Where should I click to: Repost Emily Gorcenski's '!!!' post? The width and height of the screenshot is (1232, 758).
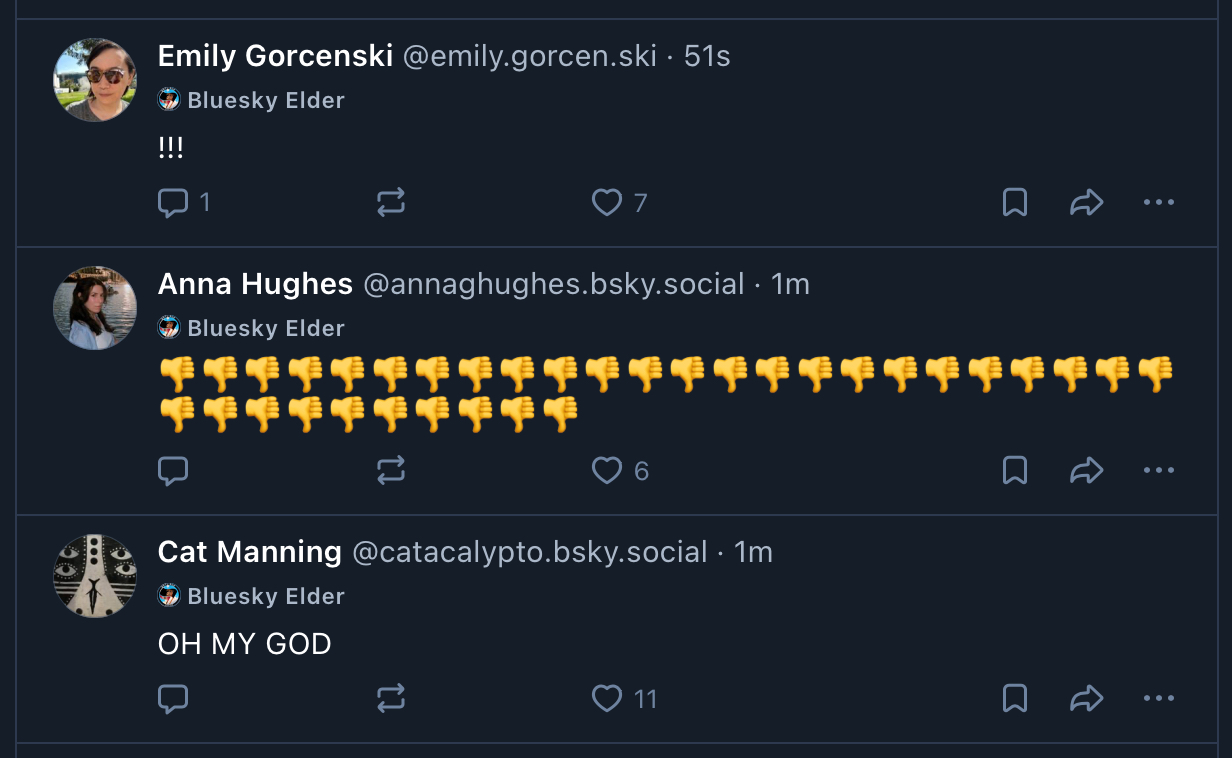391,203
